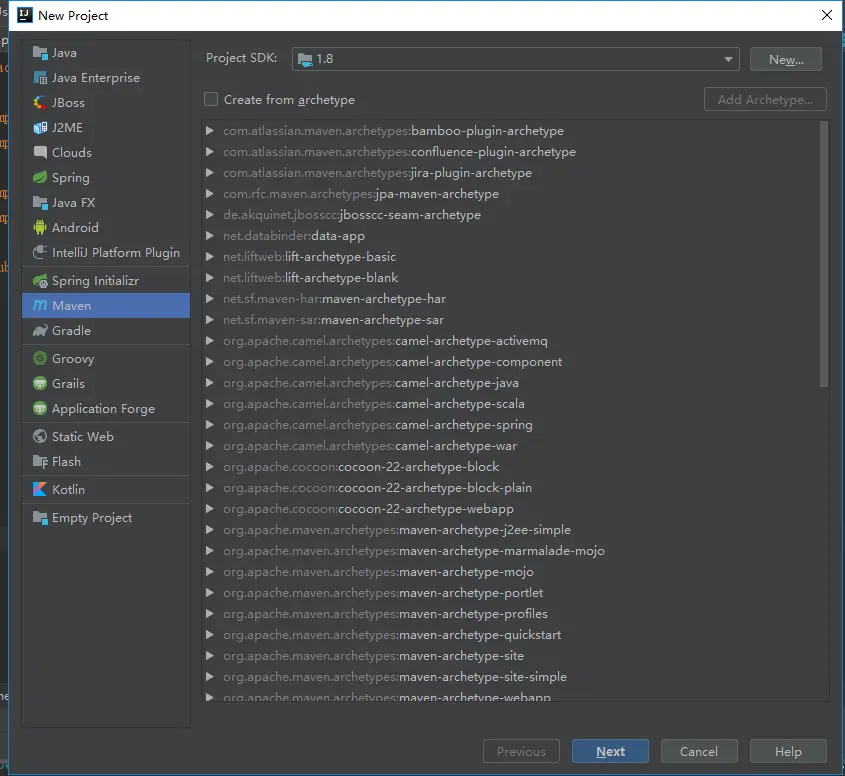Pick the Groovy icon
Image resolution: width=845 pixels, height=776 pixels.
tap(40, 358)
